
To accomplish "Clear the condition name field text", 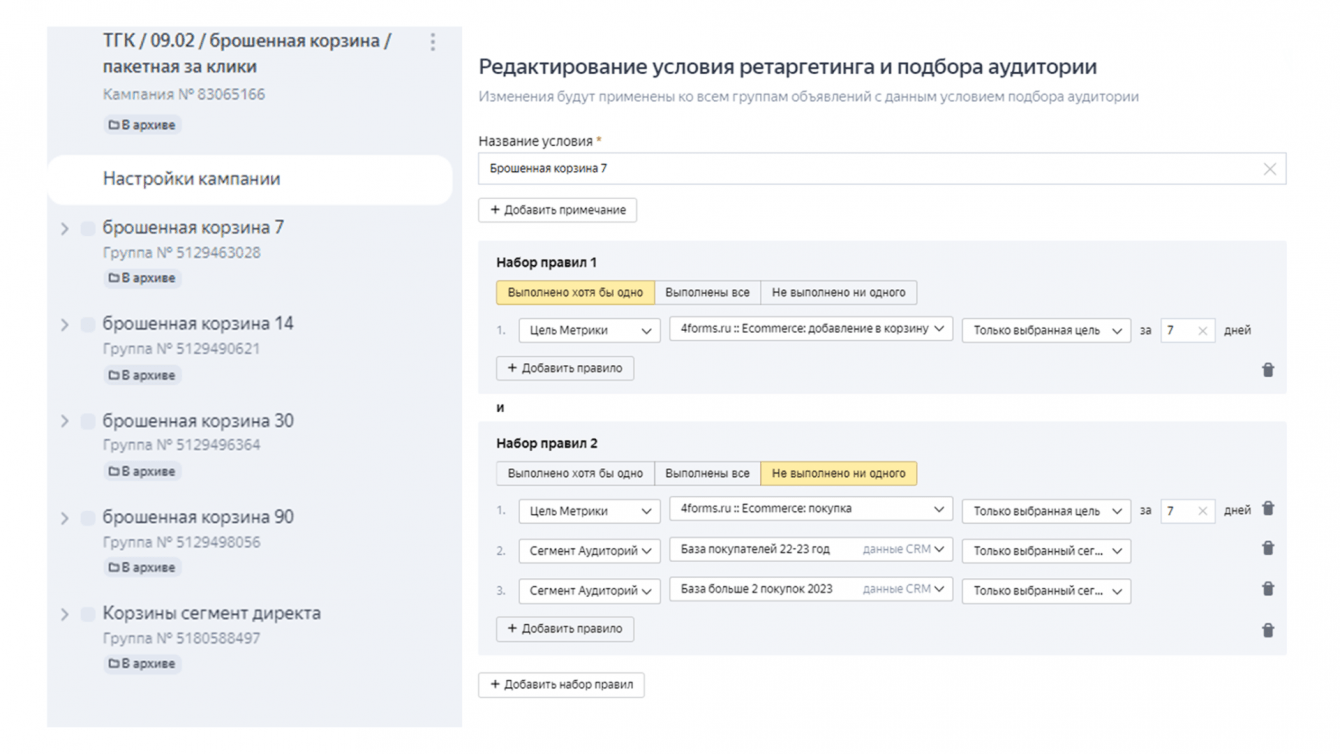I will (x=1269, y=169).
